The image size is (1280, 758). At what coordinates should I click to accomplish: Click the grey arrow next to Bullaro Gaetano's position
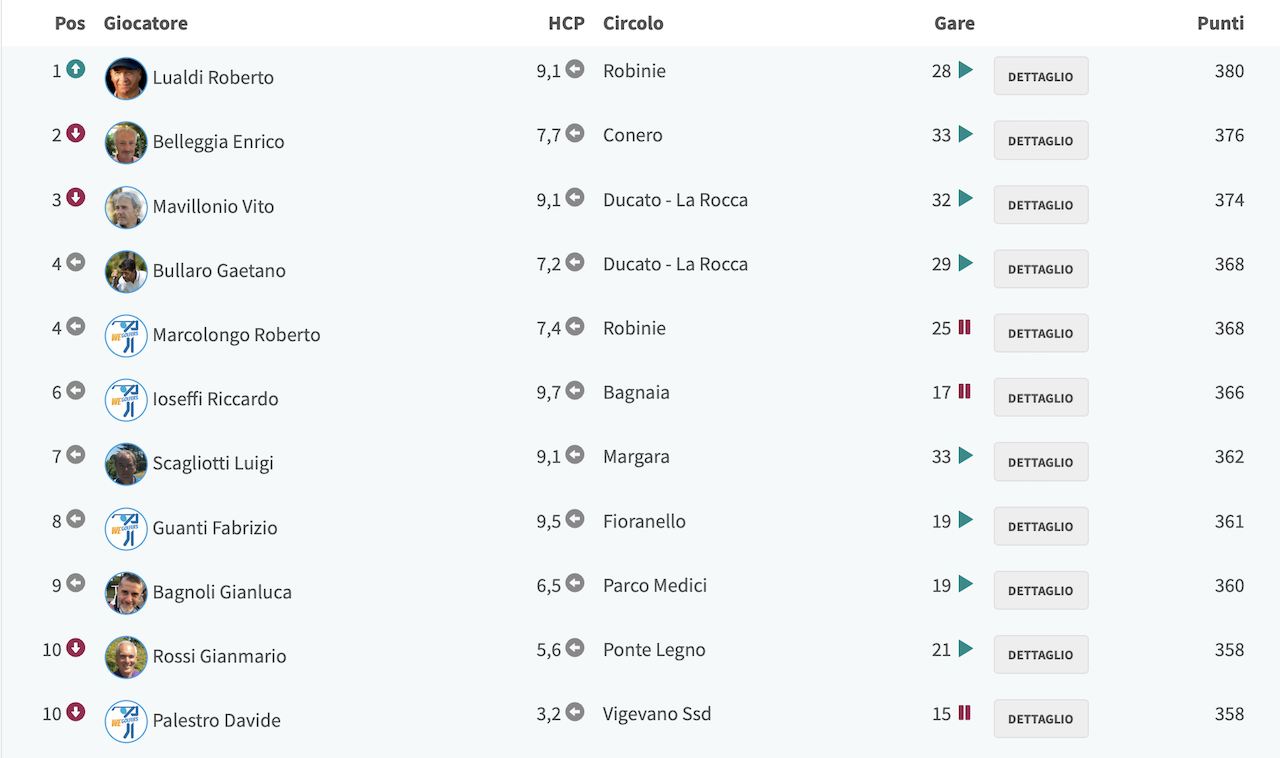click(75, 263)
